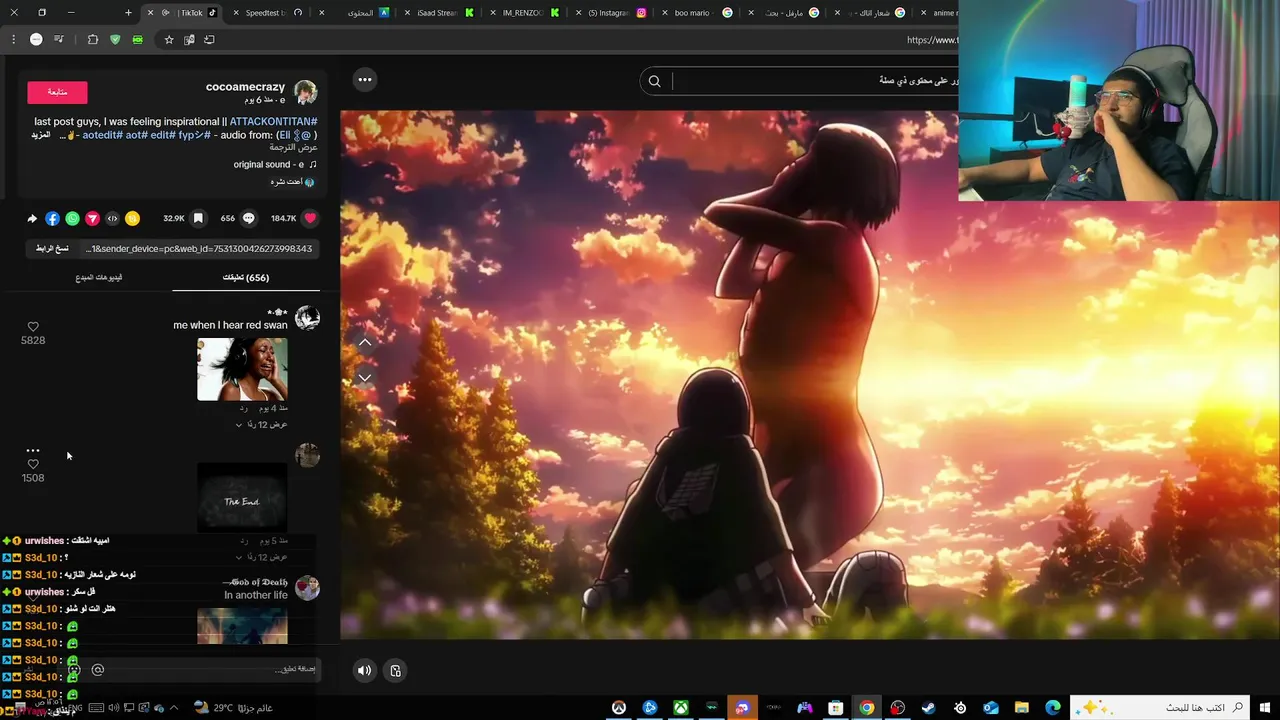Image resolution: width=1280 pixels, height=720 pixels.
Task: Open the browser three-dots menu
Action: [x=13, y=40]
